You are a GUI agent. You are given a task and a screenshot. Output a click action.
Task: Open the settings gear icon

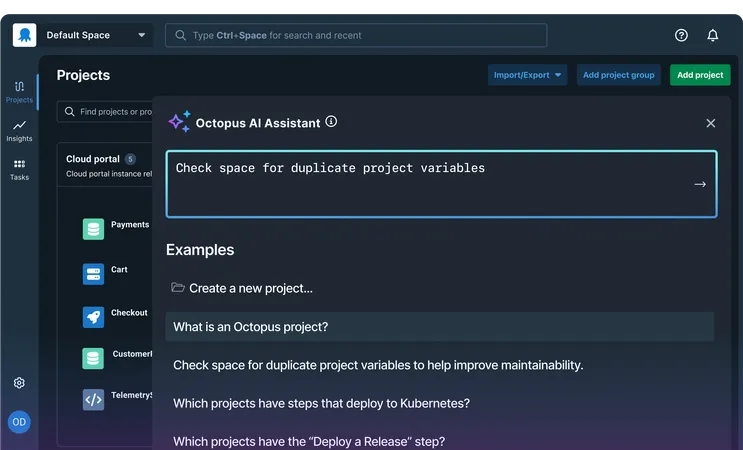pos(19,383)
